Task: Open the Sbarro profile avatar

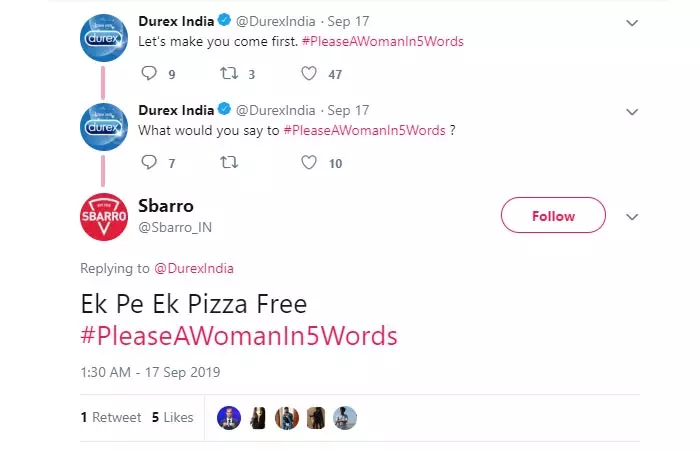Action: pyautogui.click(x=103, y=217)
